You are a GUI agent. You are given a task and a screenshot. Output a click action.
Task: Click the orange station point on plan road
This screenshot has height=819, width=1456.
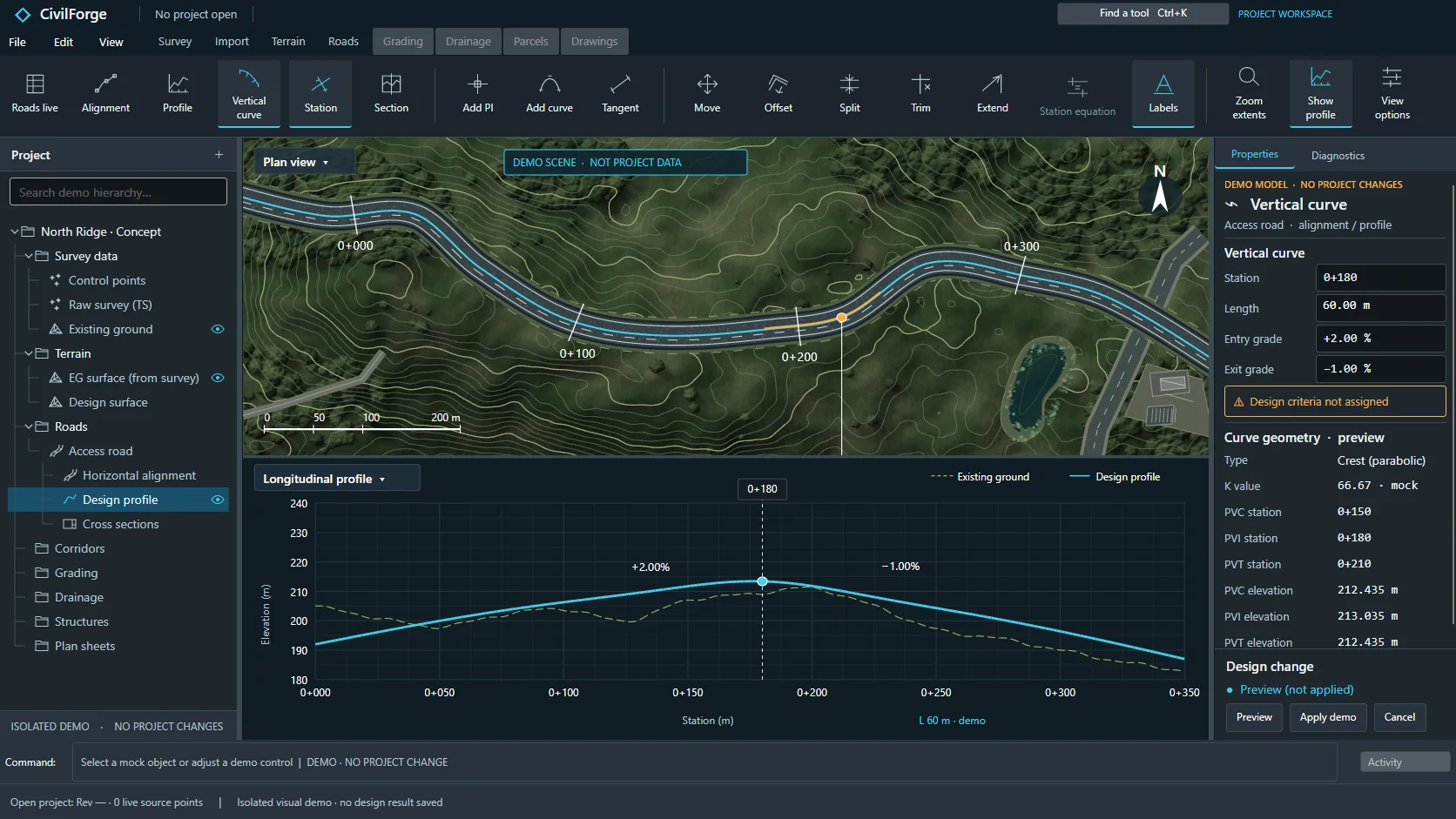842,318
